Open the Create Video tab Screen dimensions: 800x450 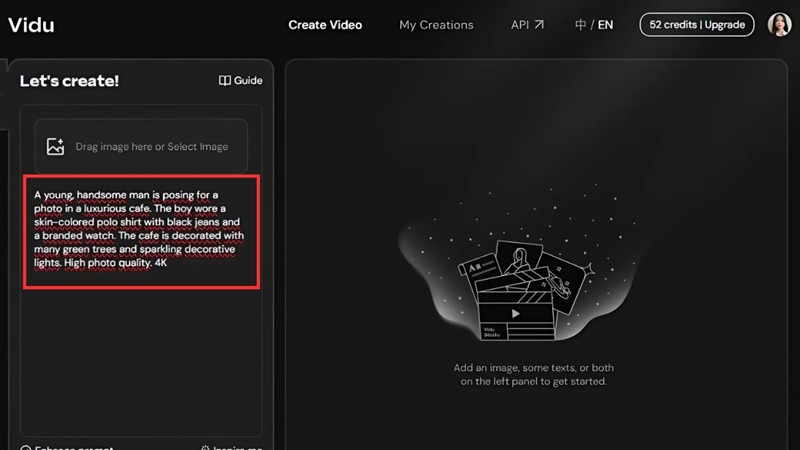tap(325, 25)
